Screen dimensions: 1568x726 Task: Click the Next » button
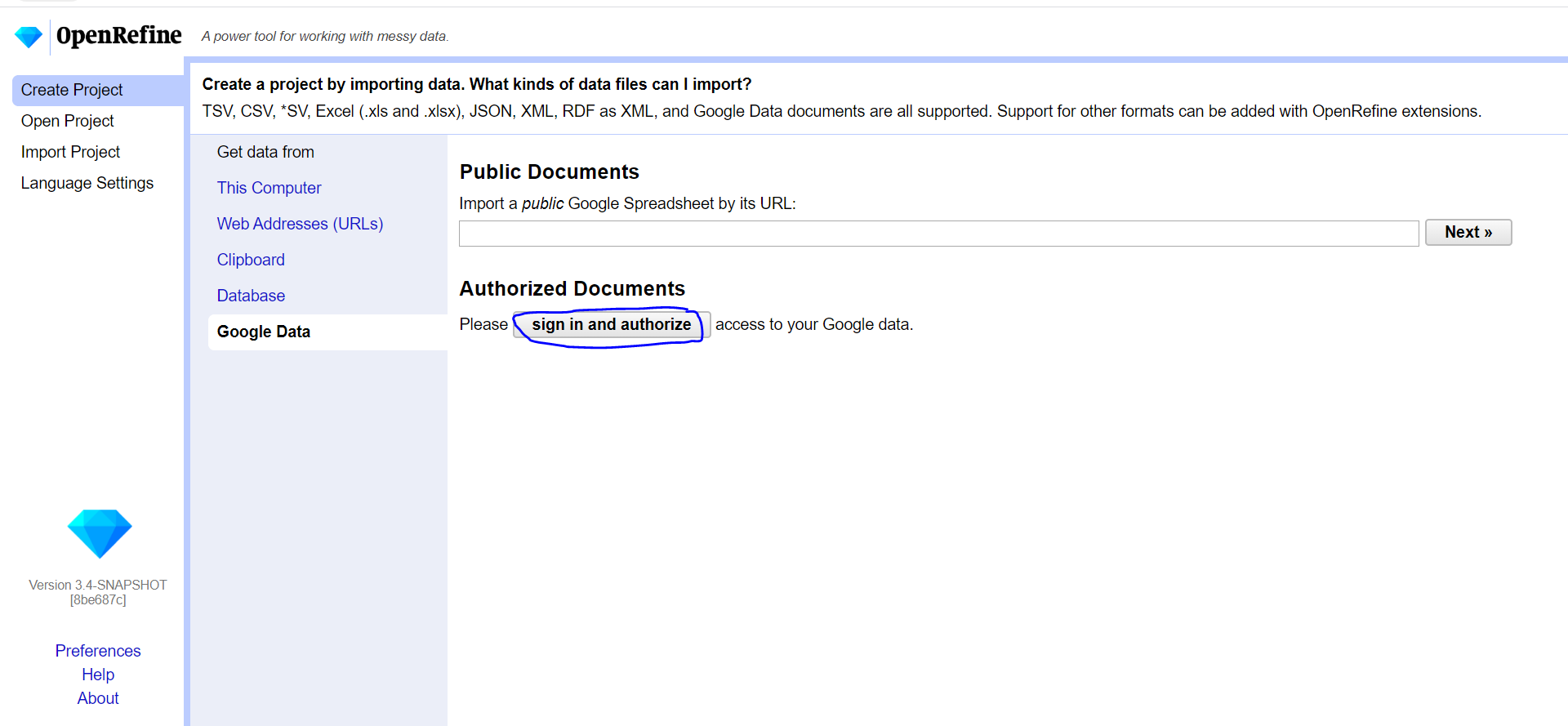pyautogui.click(x=1468, y=233)
